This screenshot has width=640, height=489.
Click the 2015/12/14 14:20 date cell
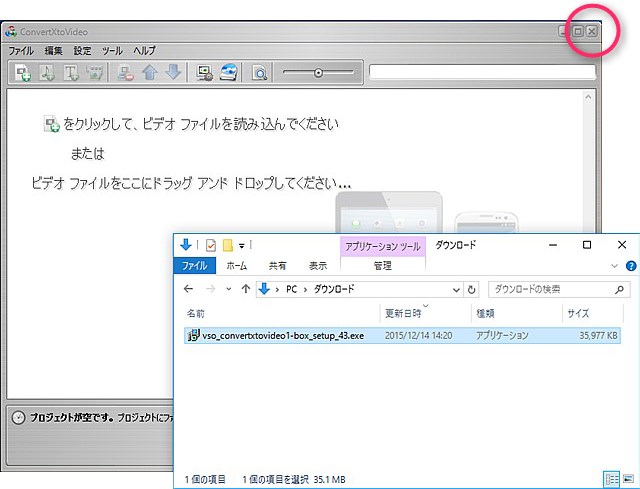coord(418,336)
